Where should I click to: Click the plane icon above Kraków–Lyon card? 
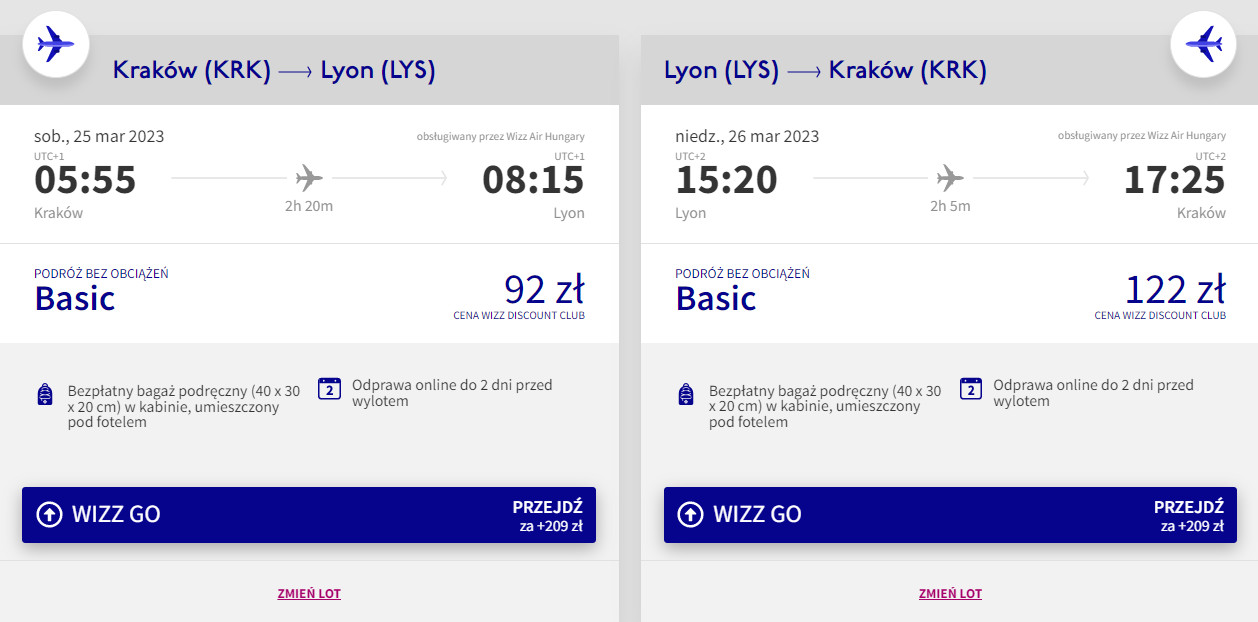56,44
